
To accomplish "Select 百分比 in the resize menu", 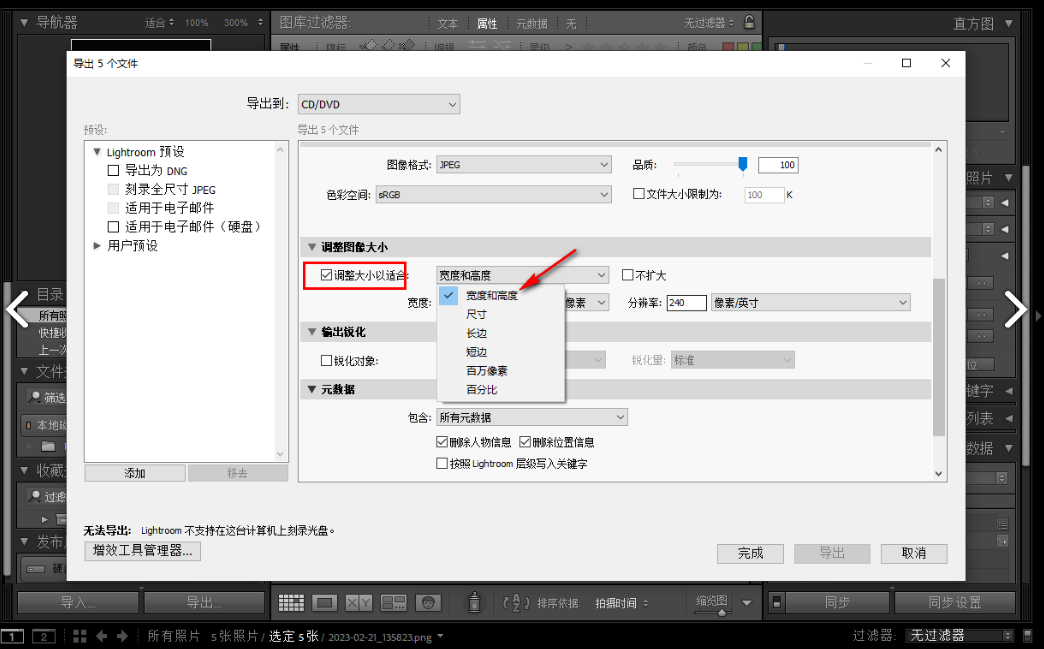I will (x=481, y=389).
